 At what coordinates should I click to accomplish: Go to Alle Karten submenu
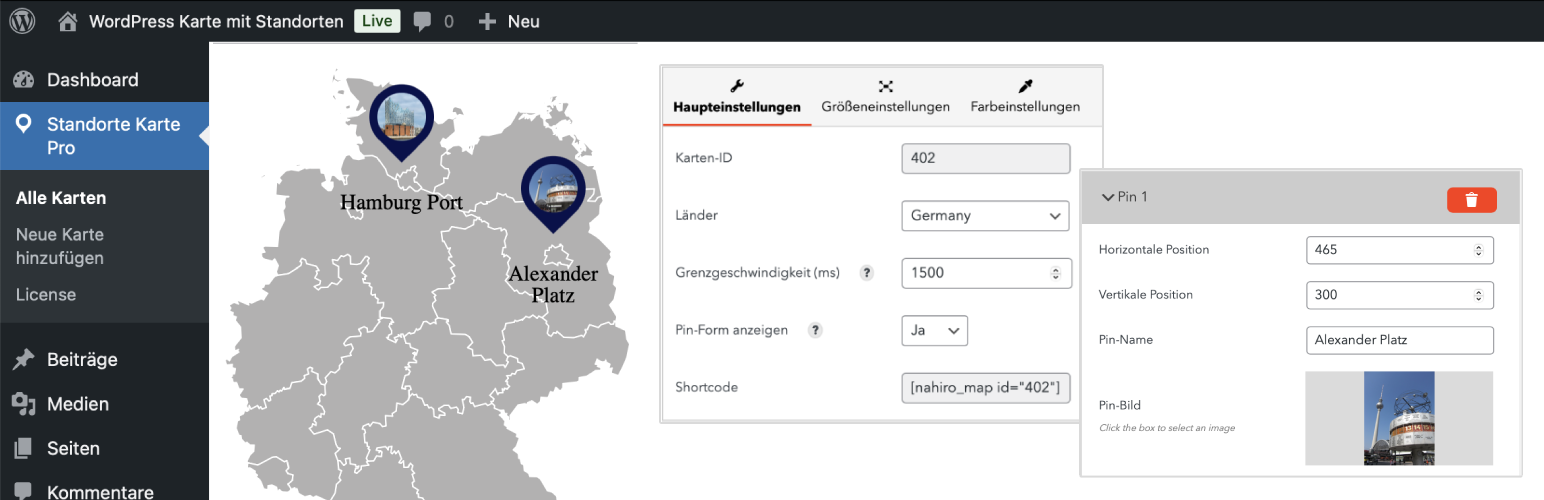point(61,198)
